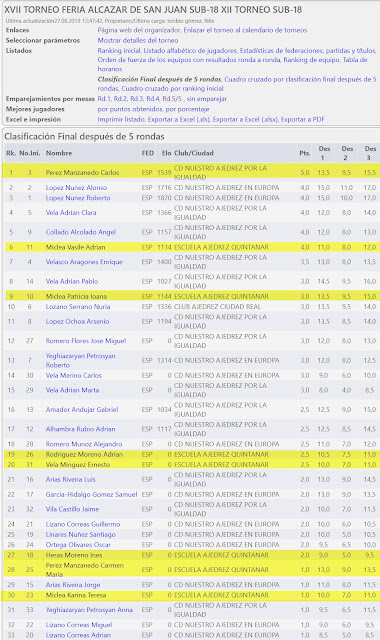Open player Miclea Patricia Ioana
Viewport: 380px width, 640px height.
pyautogui.click(x=76, y=297)
